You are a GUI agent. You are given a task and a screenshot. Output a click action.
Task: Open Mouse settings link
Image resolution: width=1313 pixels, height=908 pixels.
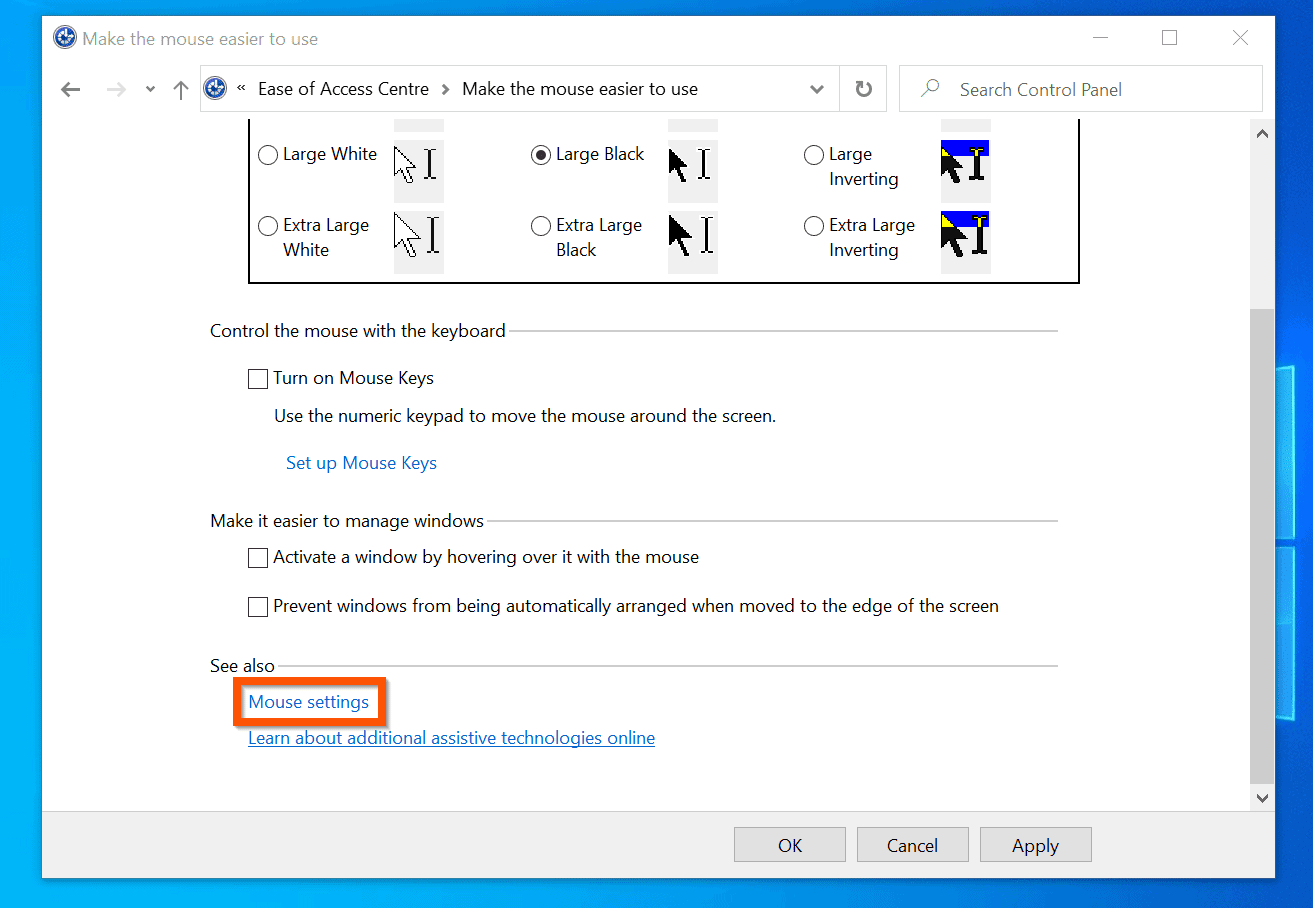coord(308,701)
